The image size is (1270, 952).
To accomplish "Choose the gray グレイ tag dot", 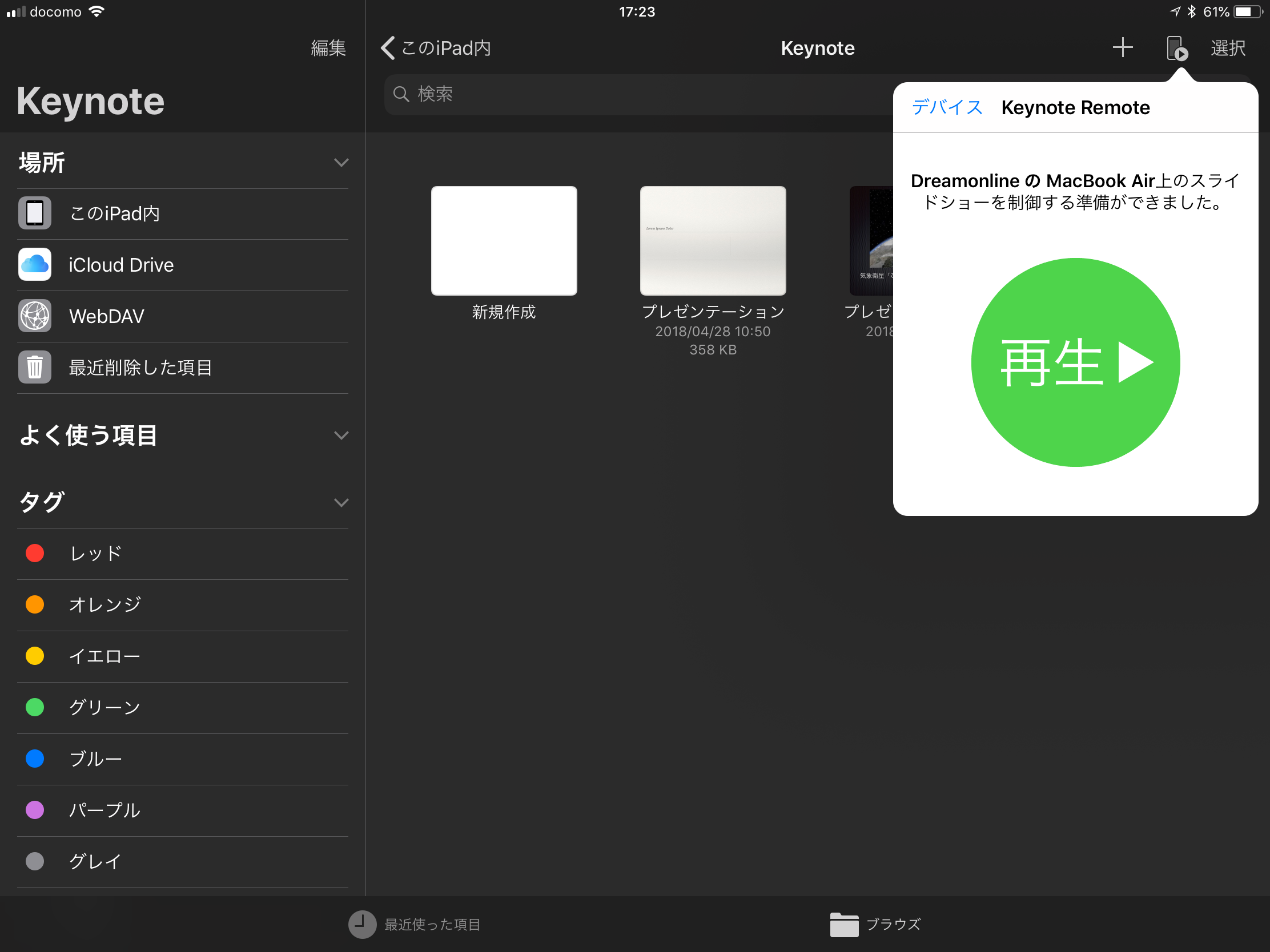I will pos(35,861).
